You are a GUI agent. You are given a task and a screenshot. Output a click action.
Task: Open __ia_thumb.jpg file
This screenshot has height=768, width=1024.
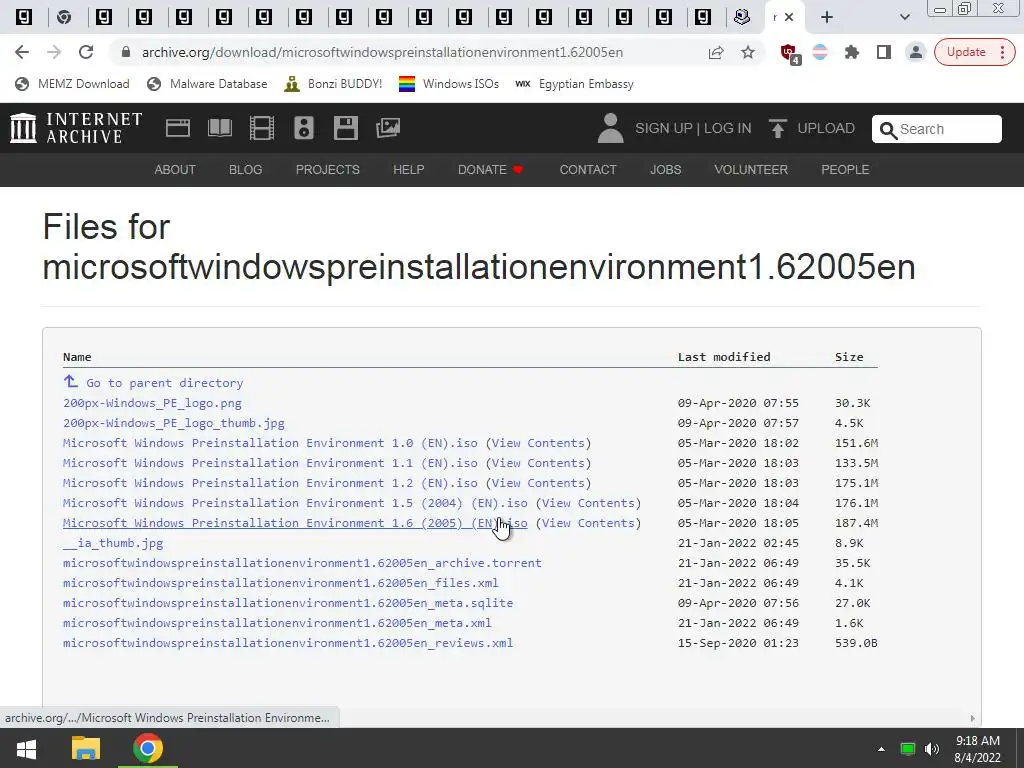(113, 543)
